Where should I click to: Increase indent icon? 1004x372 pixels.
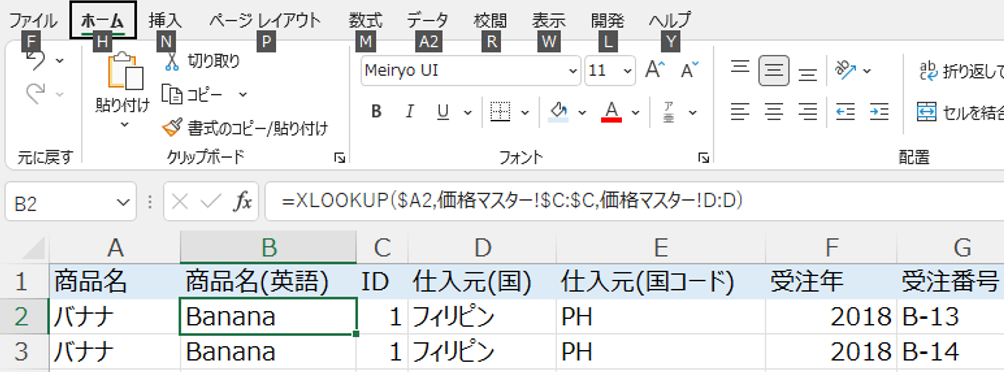[x=880, y=112]
